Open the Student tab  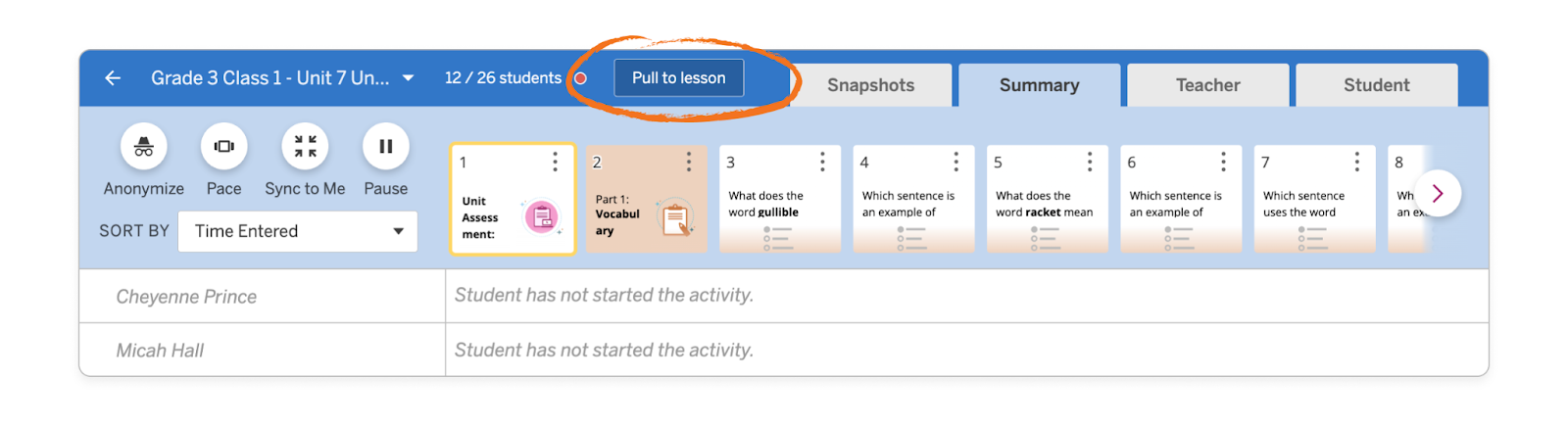(x=1376, y=86)
